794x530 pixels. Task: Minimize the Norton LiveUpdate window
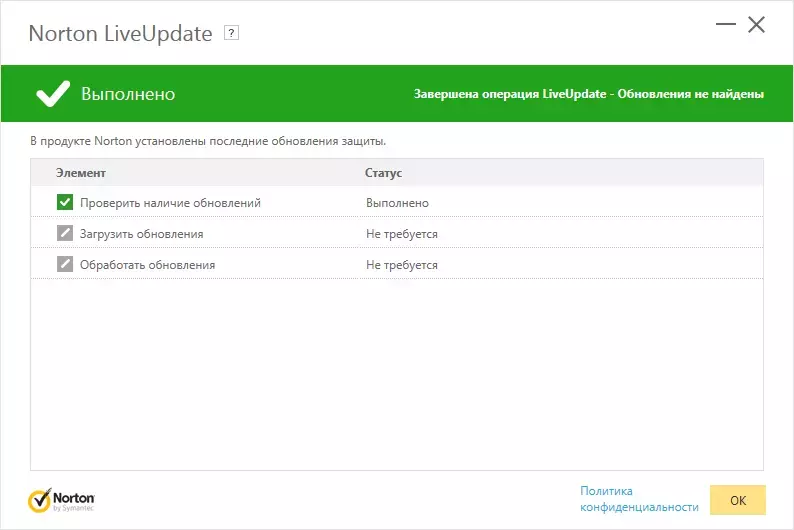725,24
